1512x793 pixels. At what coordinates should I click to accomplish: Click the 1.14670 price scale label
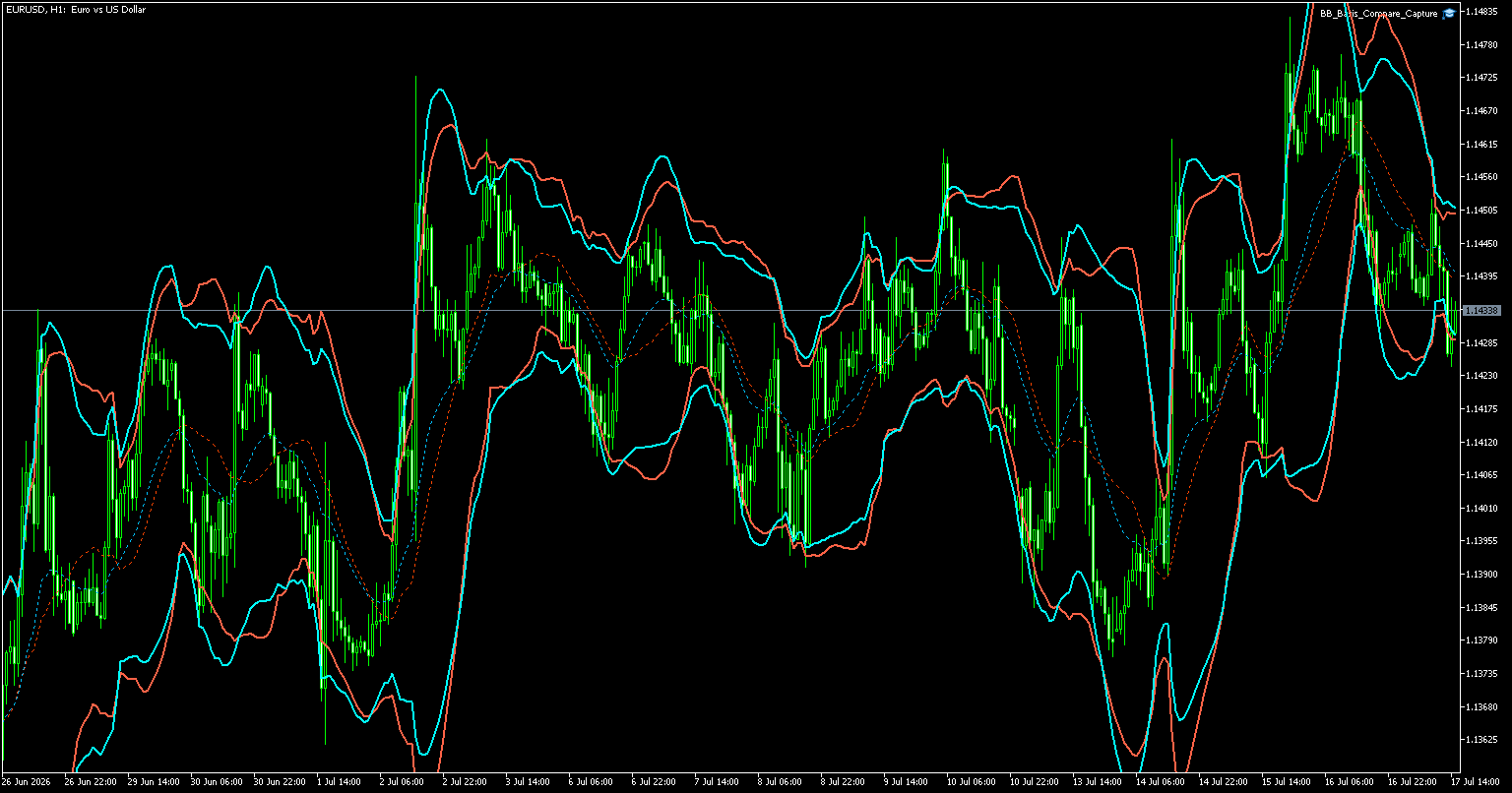point(1481,111)
